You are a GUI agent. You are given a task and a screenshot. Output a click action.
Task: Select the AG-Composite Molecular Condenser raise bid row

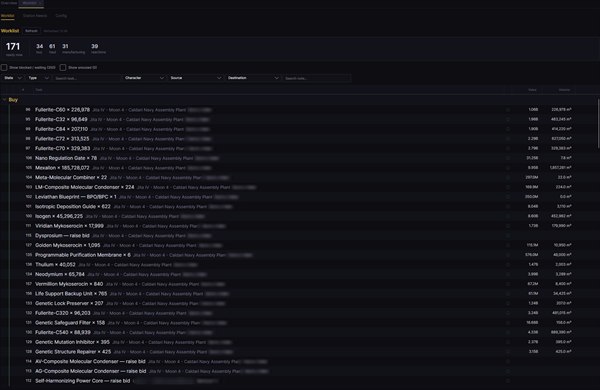coord(298,371)
